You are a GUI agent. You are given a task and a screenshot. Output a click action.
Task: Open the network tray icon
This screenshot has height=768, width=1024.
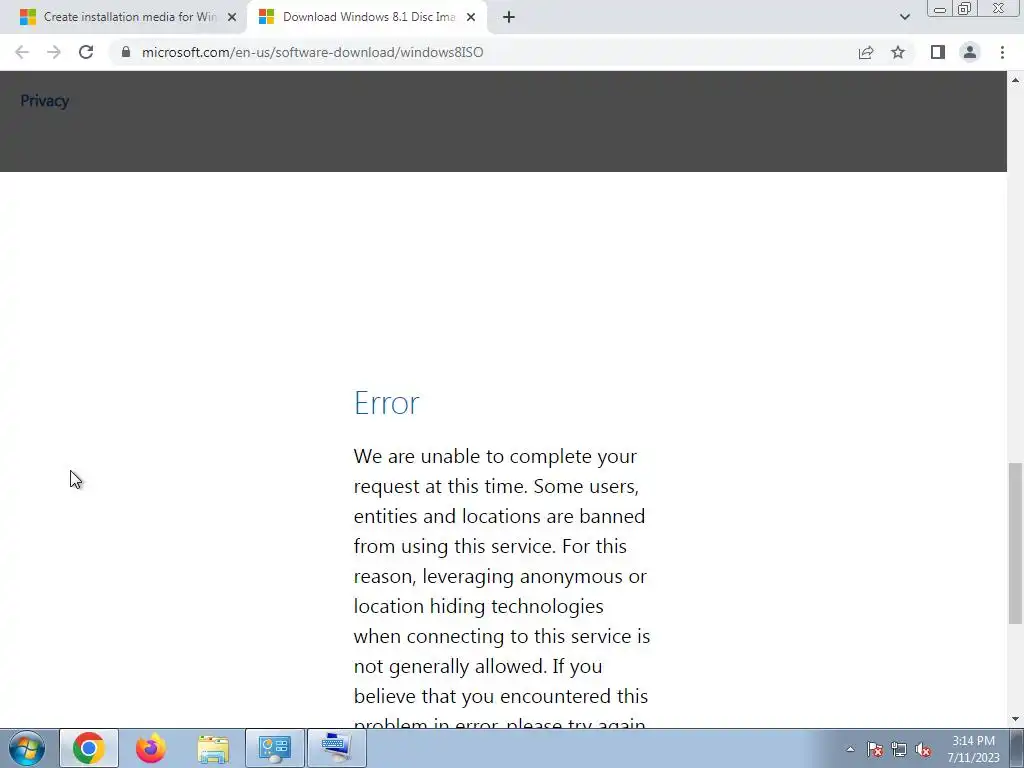tap(899, 750)
